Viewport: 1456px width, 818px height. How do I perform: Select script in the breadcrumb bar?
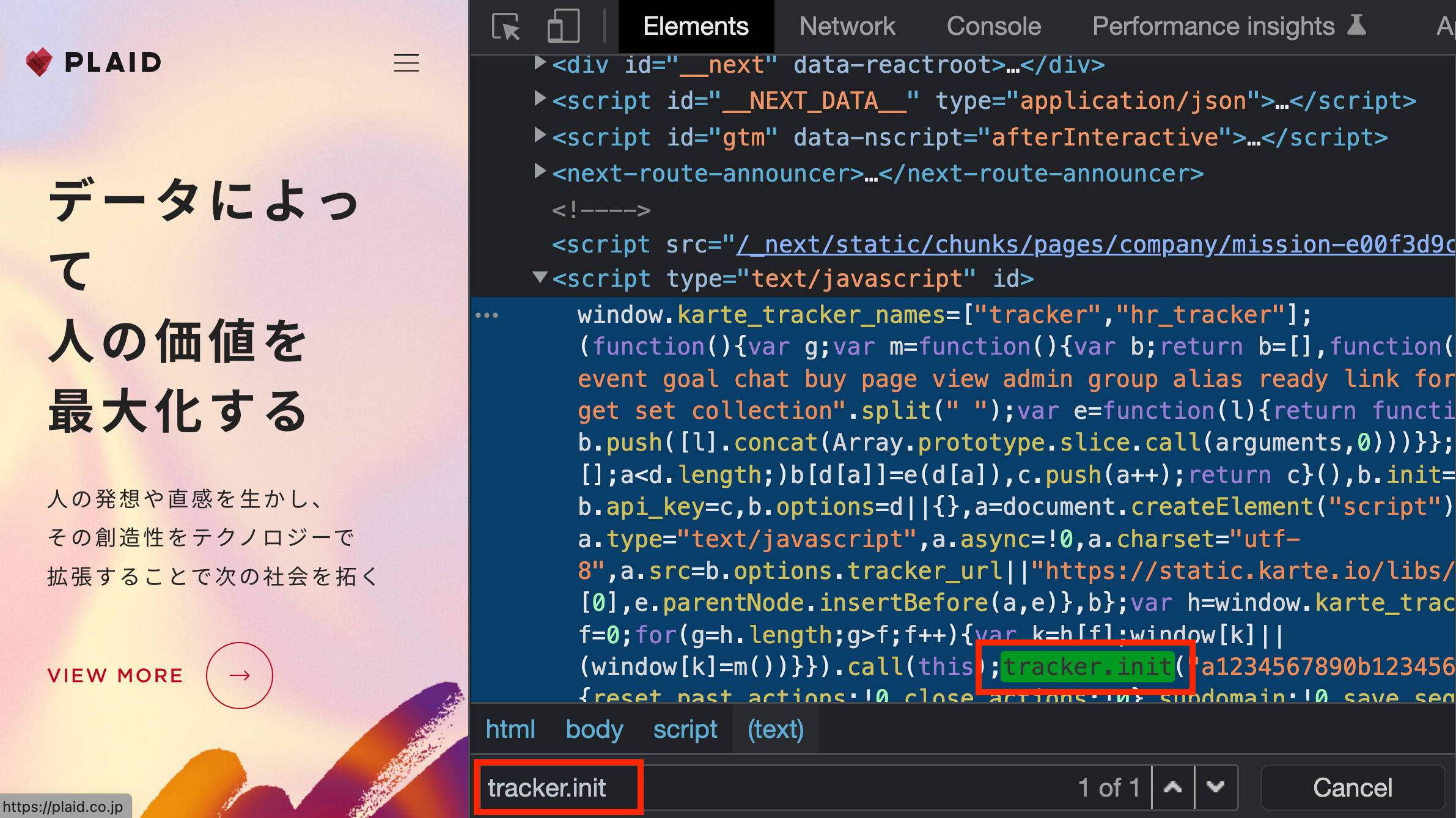click(685, 729)
